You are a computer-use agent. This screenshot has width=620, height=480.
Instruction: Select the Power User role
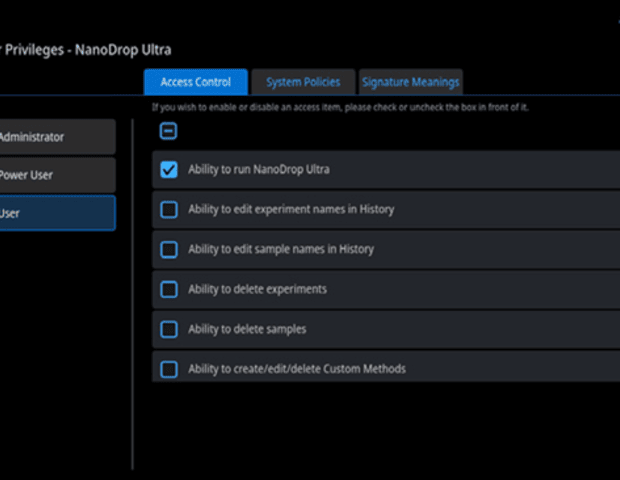57,175
